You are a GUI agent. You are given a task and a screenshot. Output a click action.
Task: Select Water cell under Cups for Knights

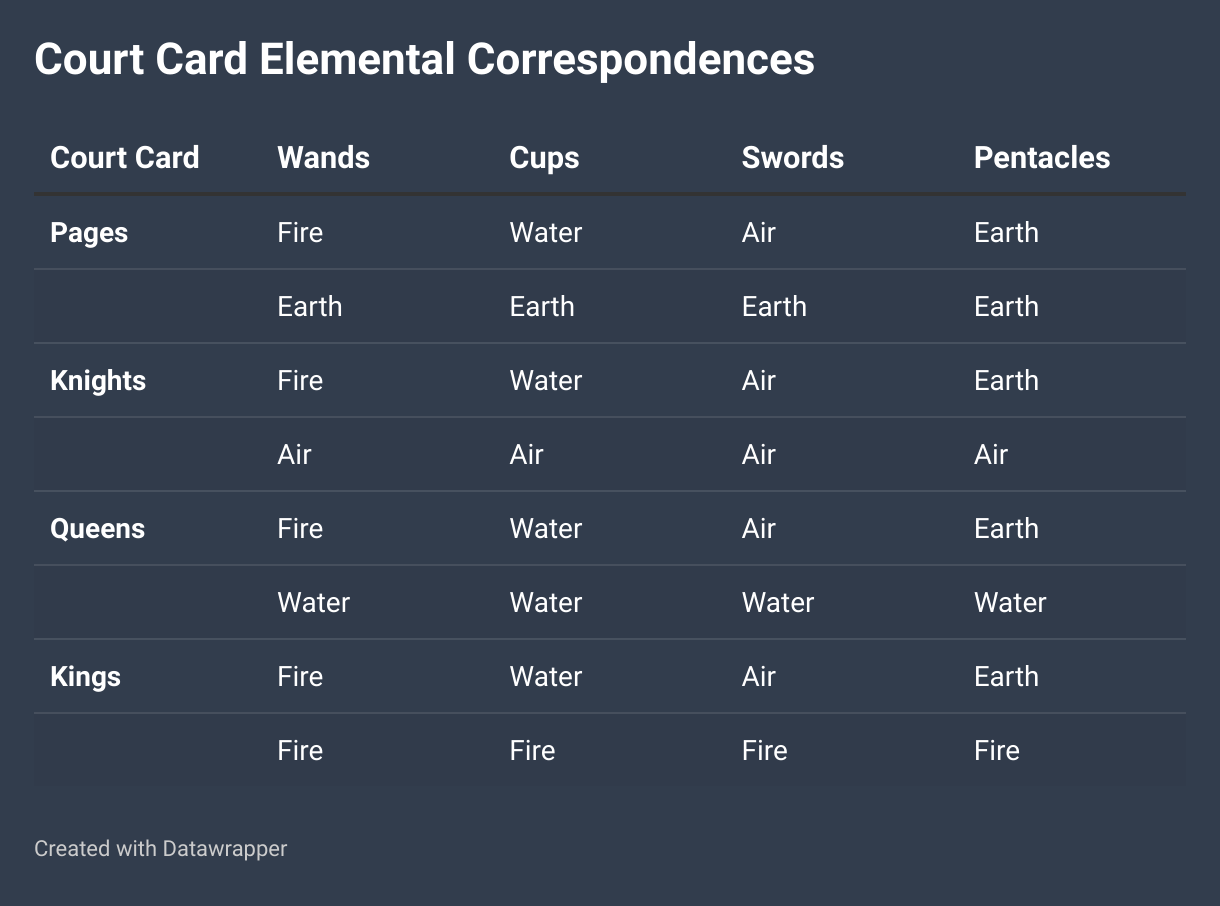[546, 381]
